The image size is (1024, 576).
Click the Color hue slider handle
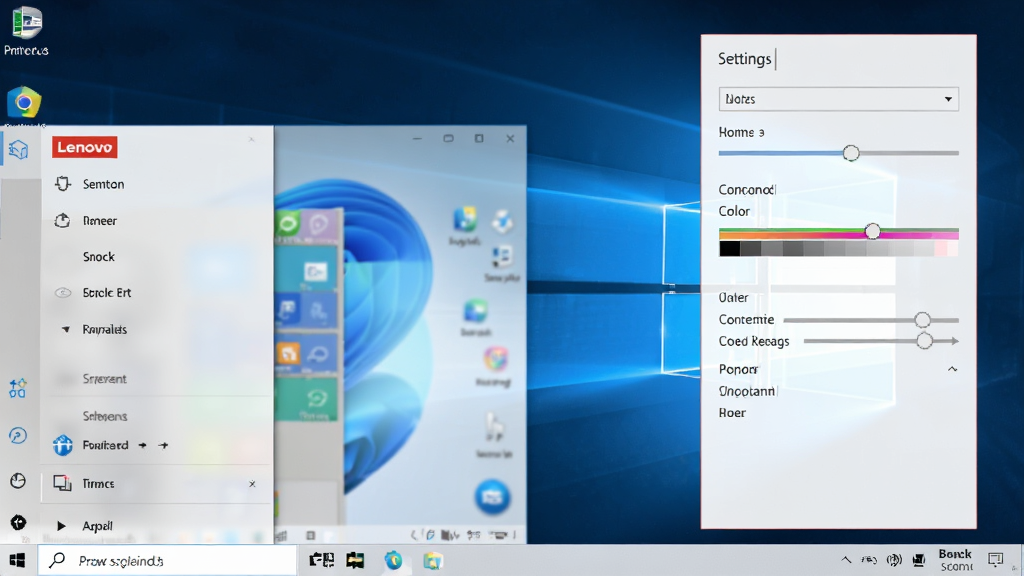pos(872,231)
